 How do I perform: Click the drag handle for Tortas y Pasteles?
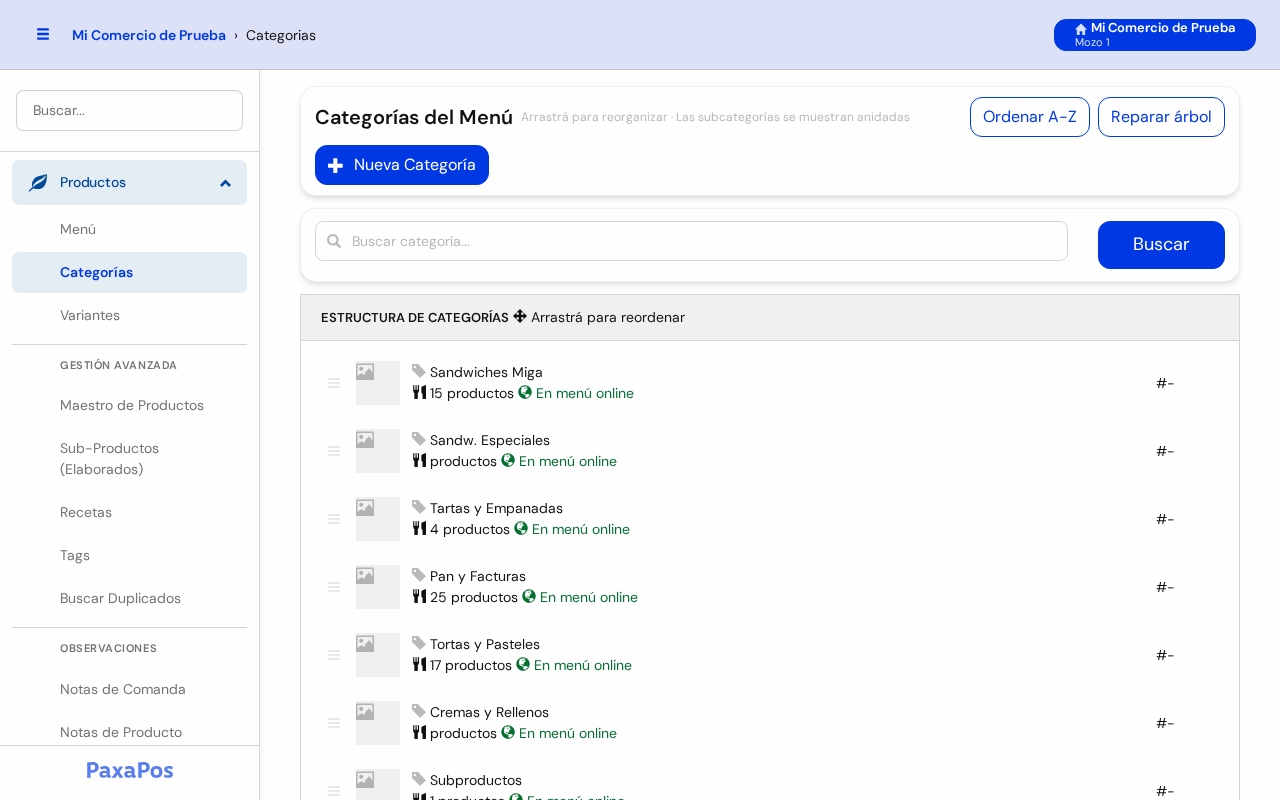334,655
